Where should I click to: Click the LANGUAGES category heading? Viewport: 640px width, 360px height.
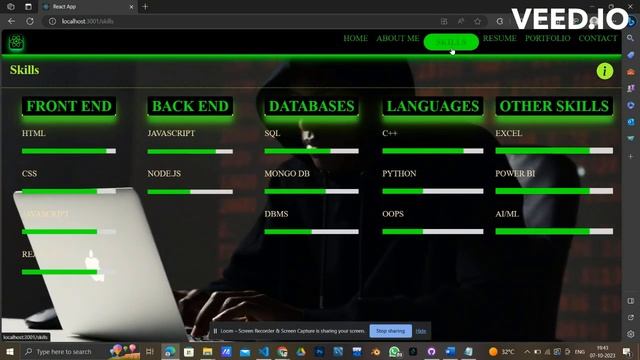tap(433, 106)
